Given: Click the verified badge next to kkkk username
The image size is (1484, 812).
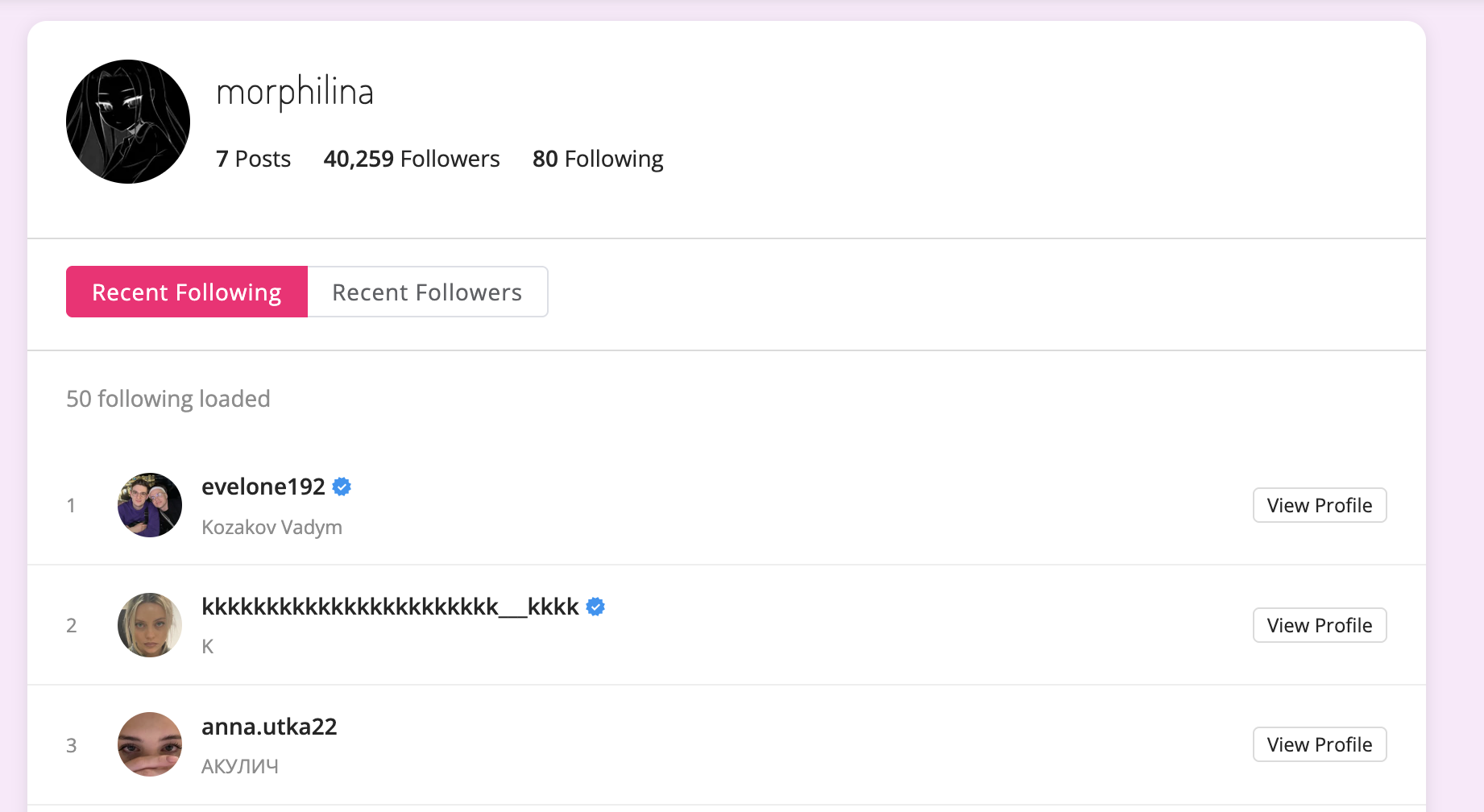Looking at the screenshot, I should coord(595,607).
